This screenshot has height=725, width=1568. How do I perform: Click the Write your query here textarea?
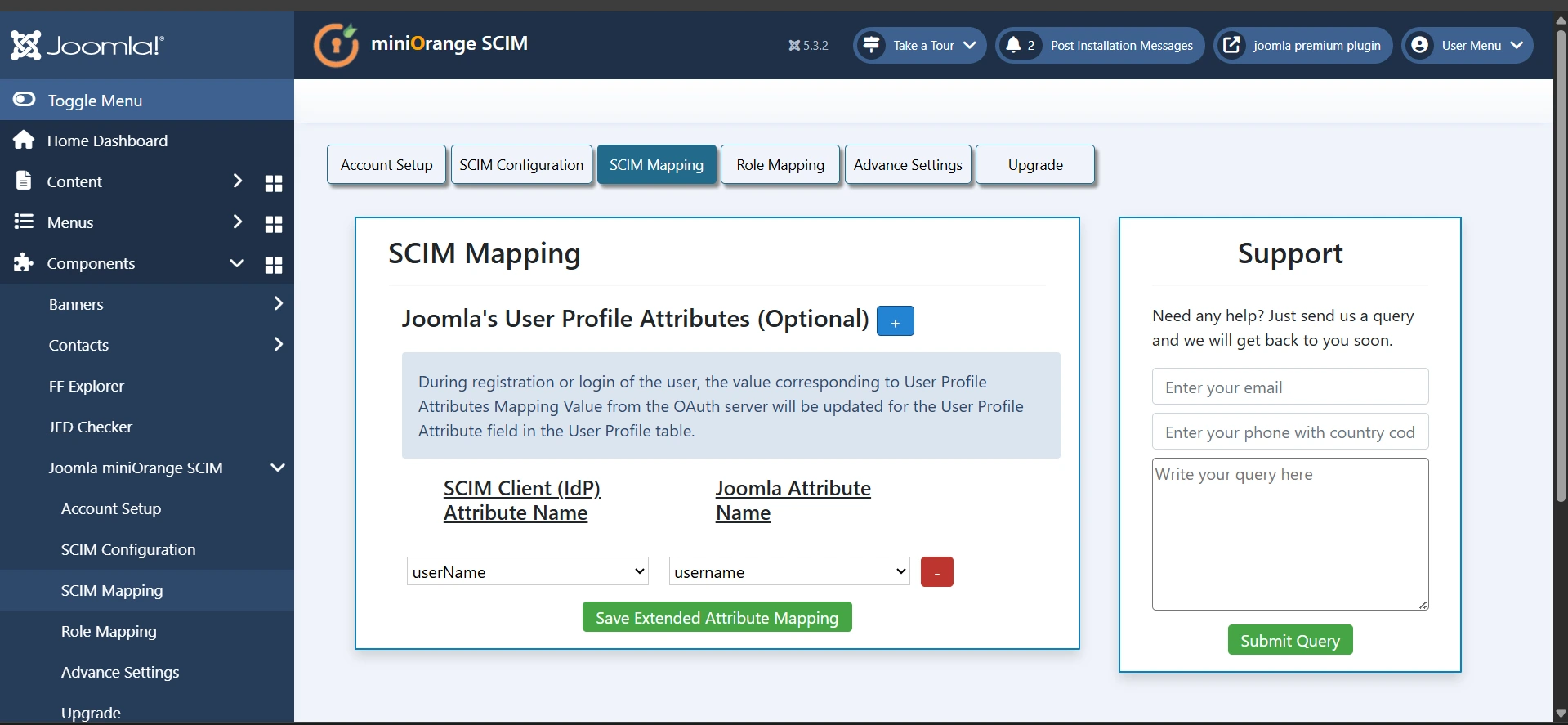click(x=1290, y=534)
